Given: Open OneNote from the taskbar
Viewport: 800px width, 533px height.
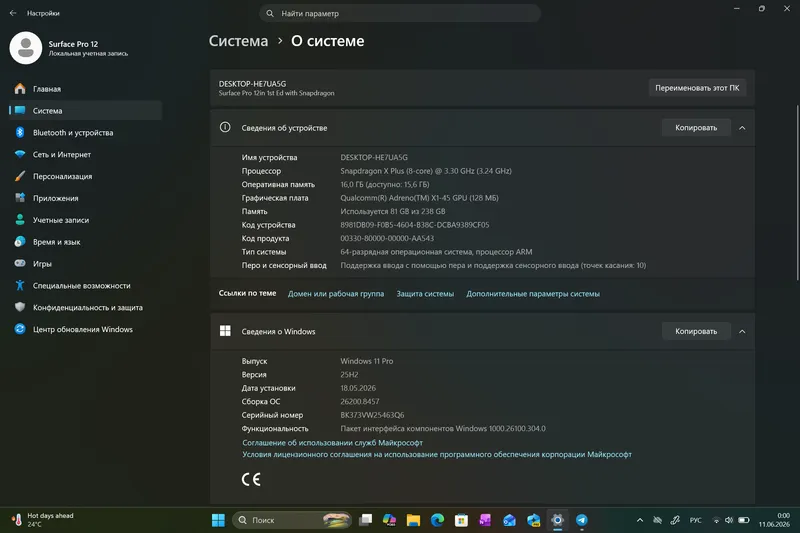Looking at the screenshot, I should pos(485,520).
